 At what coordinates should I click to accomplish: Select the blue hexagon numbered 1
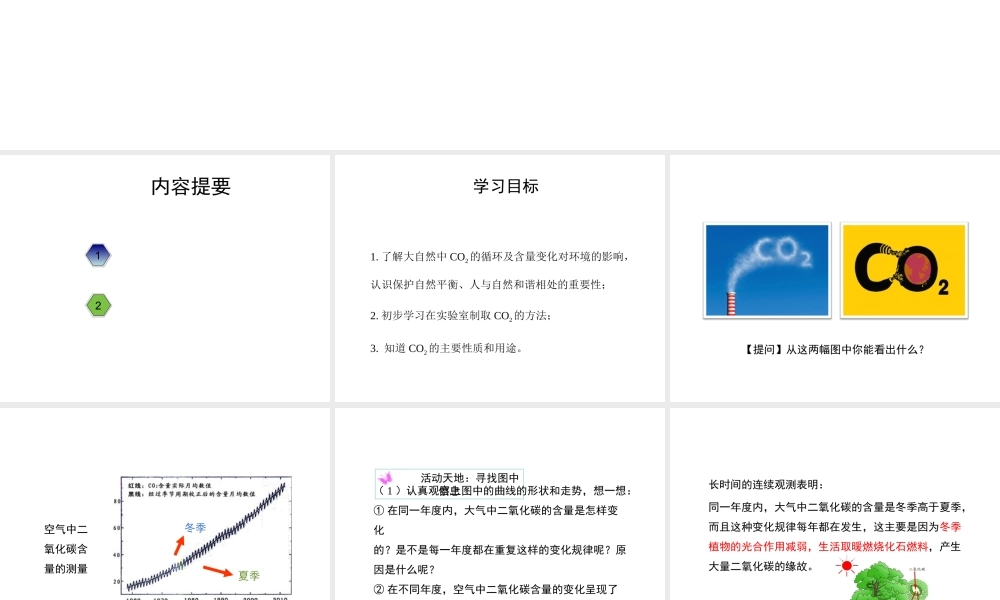tap(98, 255)
